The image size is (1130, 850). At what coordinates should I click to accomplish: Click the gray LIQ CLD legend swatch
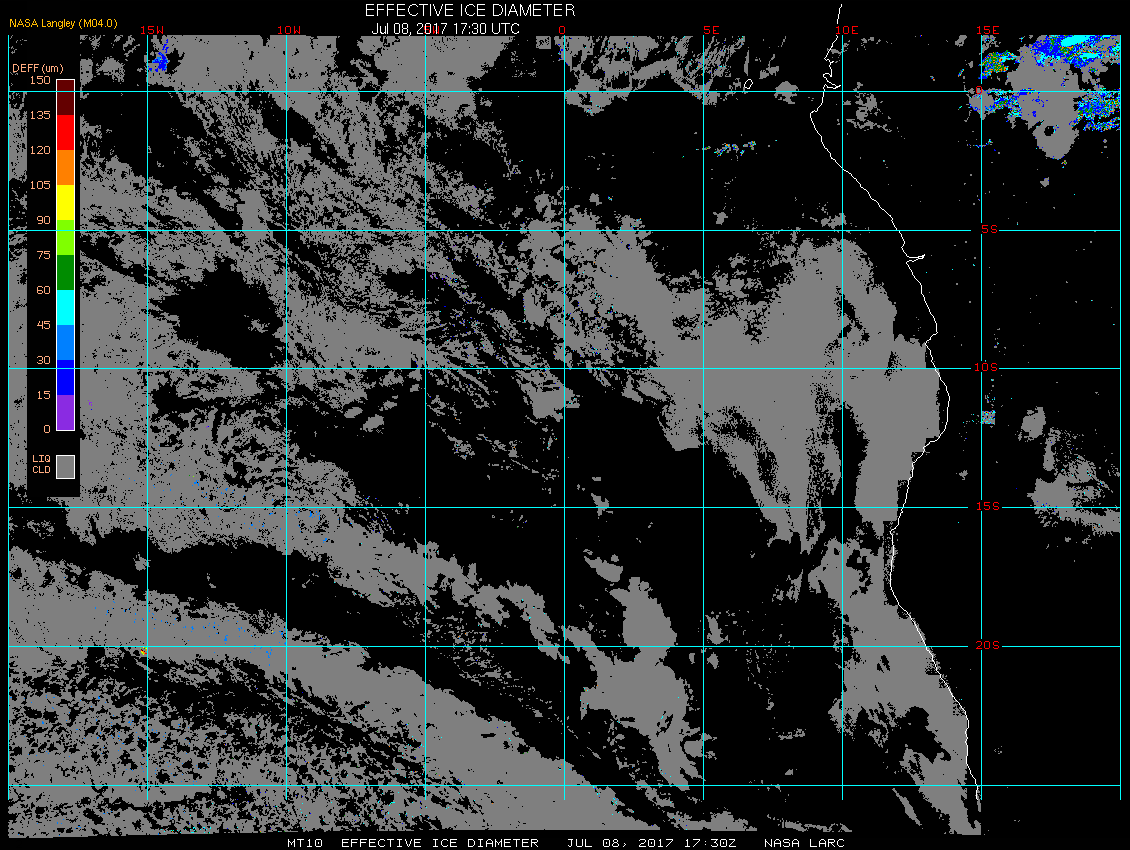tap(66, 466)
